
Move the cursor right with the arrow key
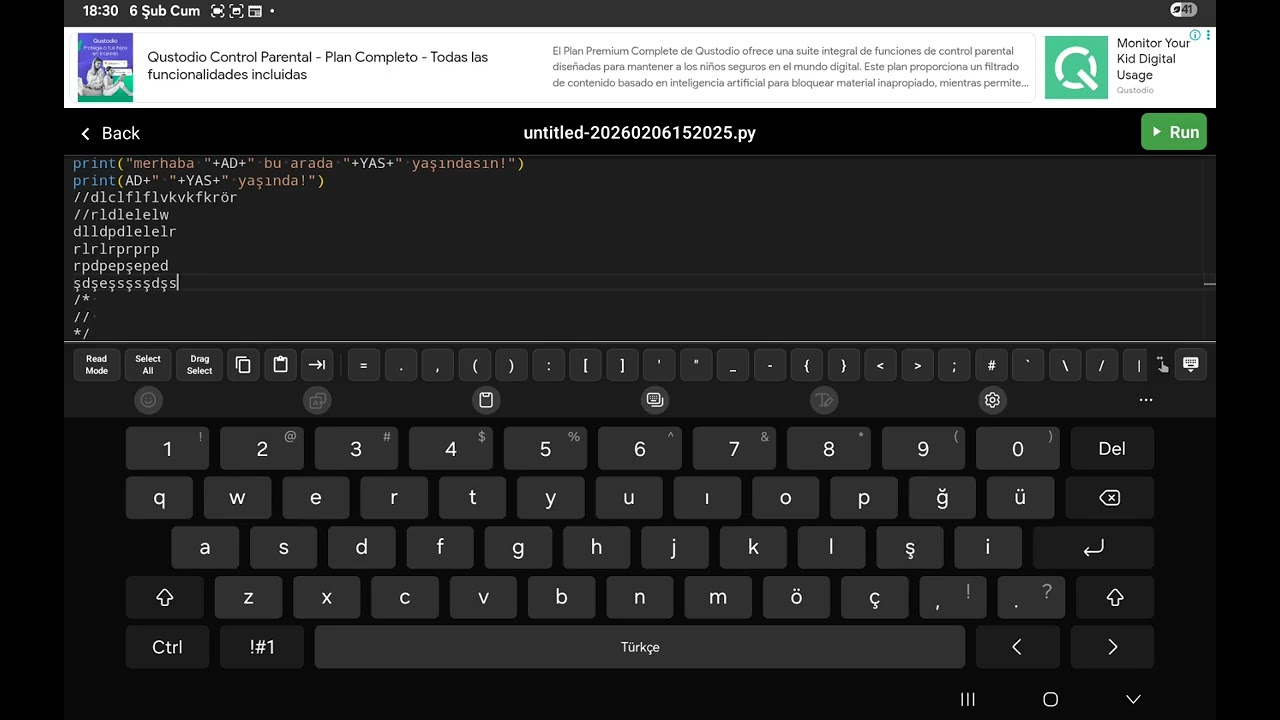(x=1112, y=647)
